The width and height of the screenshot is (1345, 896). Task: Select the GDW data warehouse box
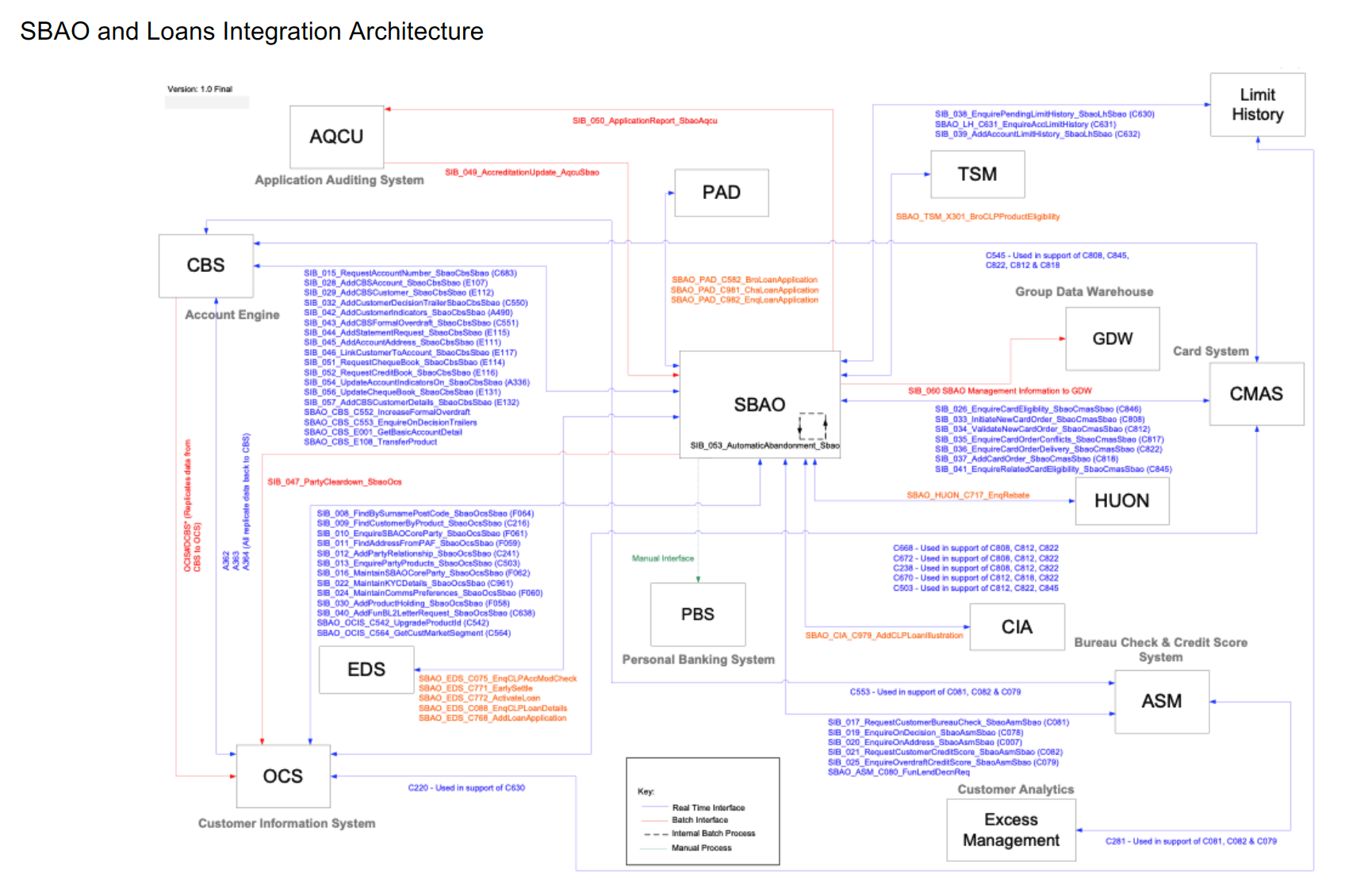1112,339
